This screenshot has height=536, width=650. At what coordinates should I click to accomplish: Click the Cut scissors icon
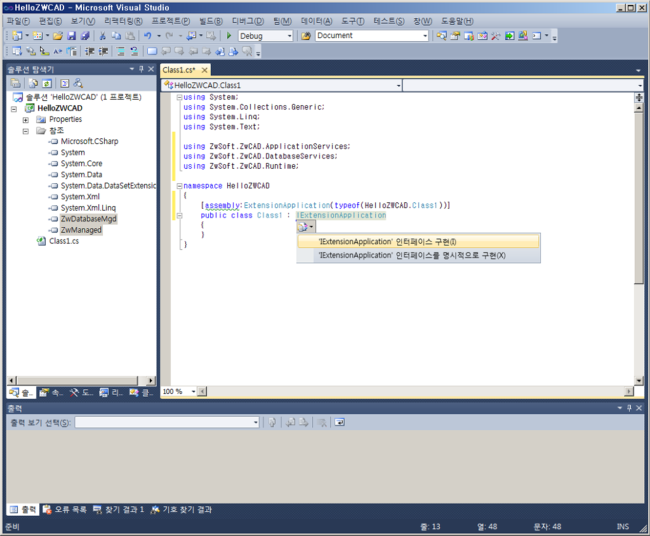102,36
